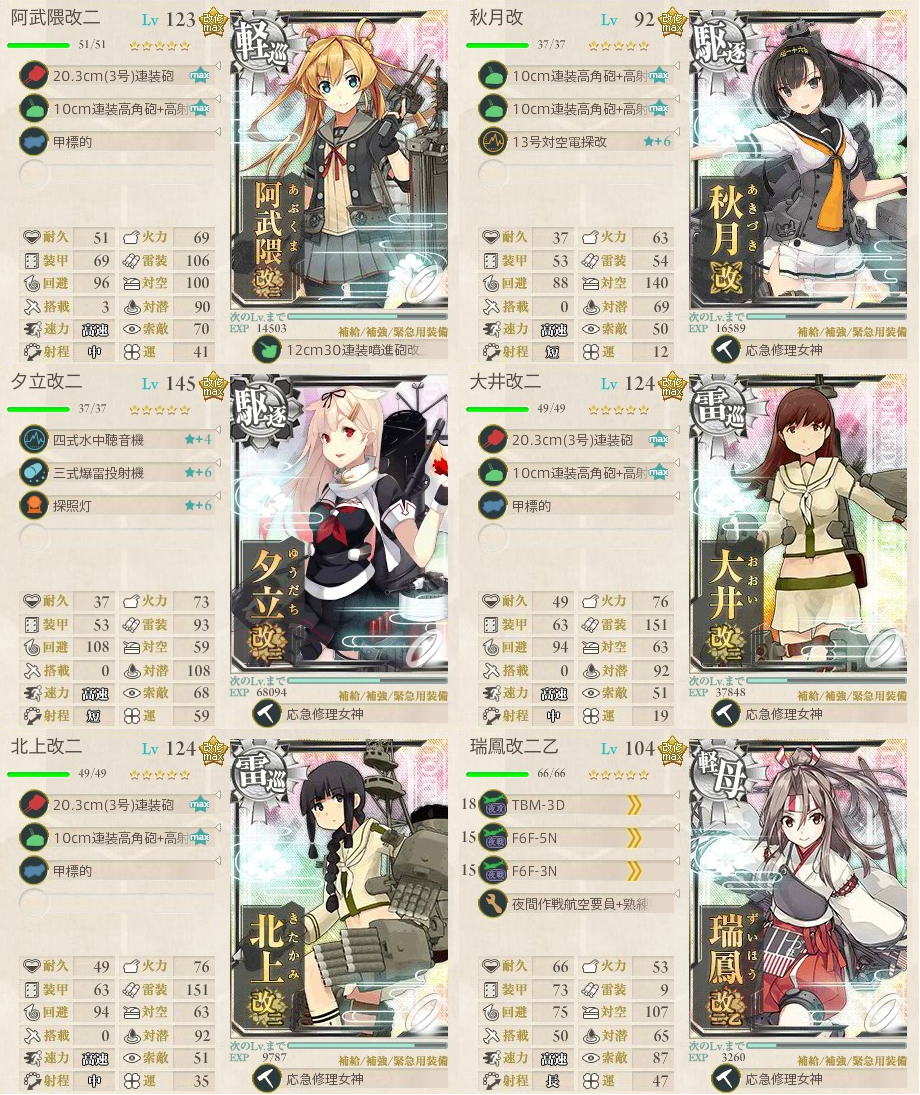This screenshot has width=920, height=1095.
Task: Click the depth charge icon for 三式爆雷投射機
Action: 34,473
